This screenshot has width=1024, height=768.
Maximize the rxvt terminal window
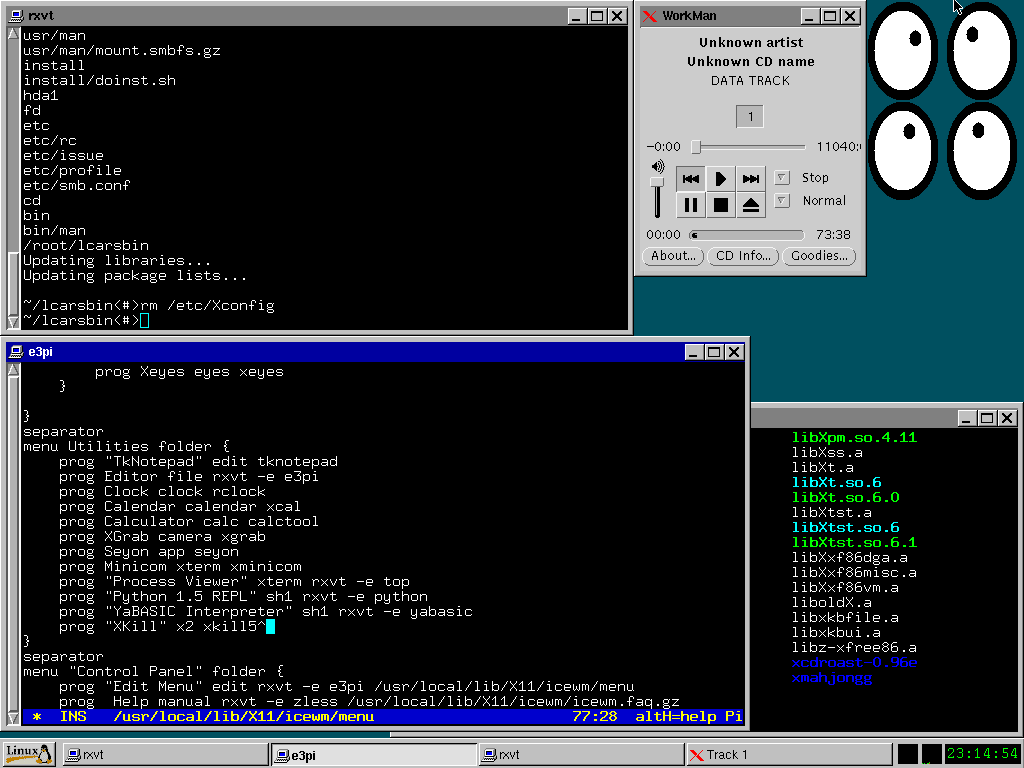(x=597, y=16)
